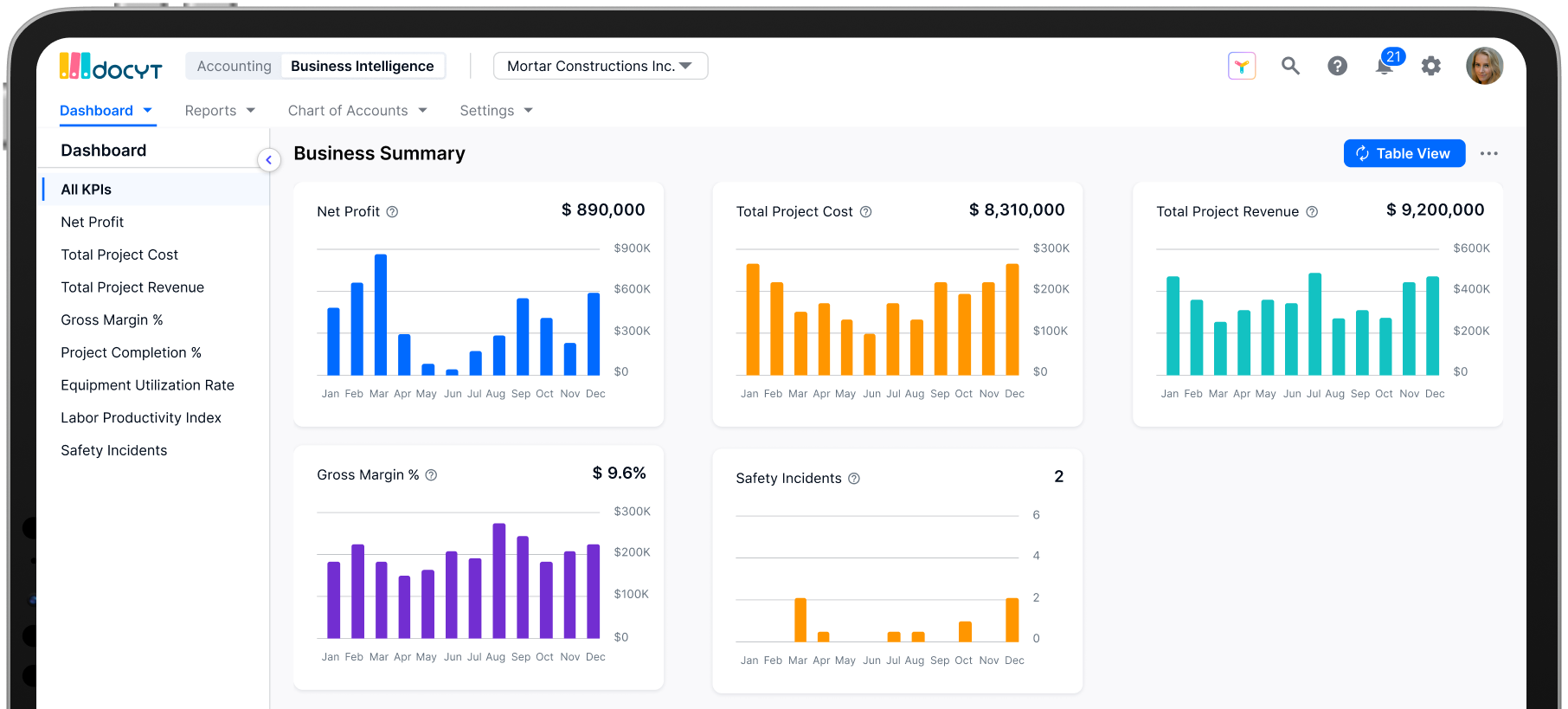This screenshot has width=1568, height=709.
Task: Click the search magnifier icon
Action: pyautogui.click(x=1290, y=66)
